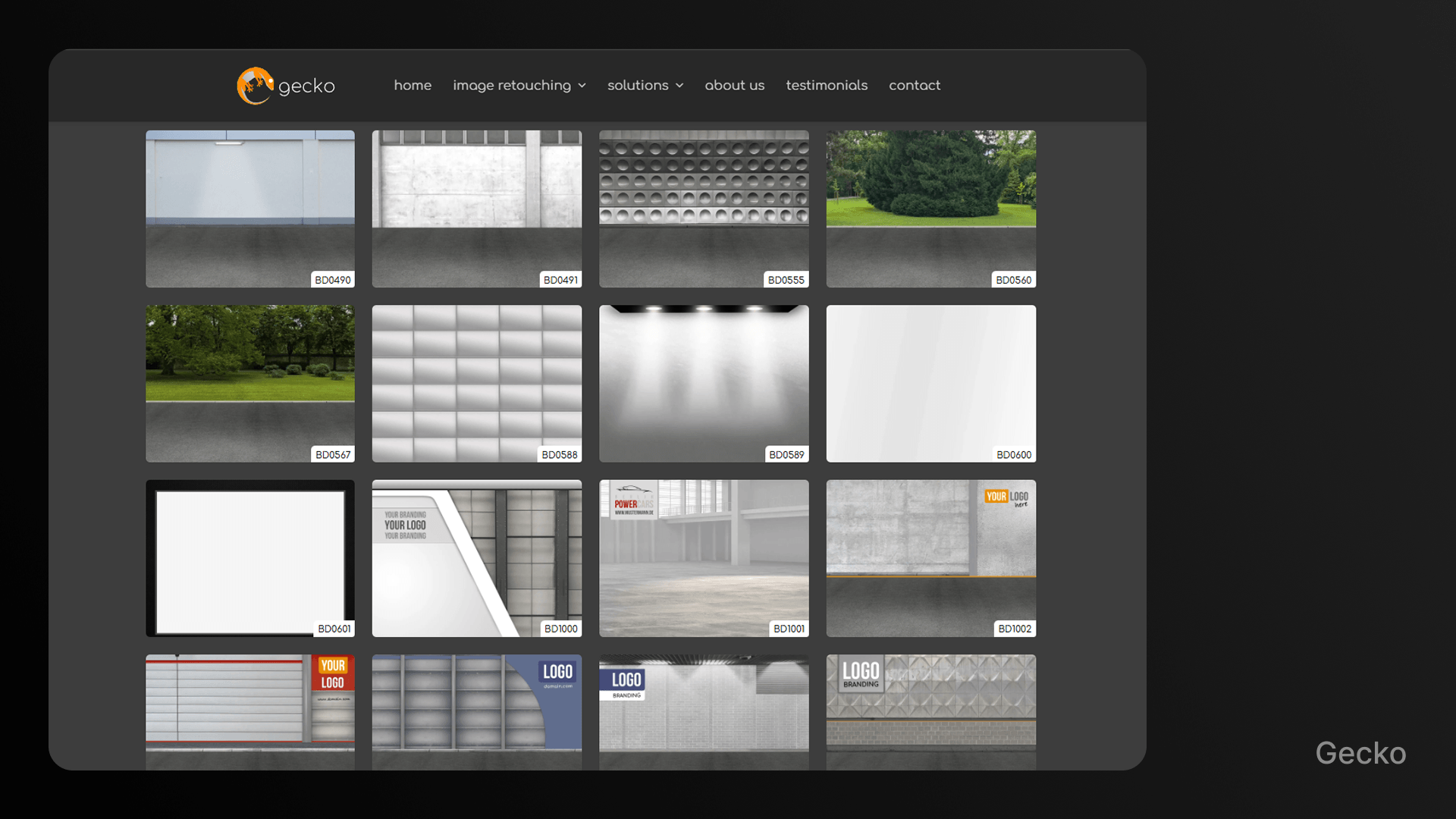
Task: Open the contact link
Action: pyautogui.click(x=914, y=86)
